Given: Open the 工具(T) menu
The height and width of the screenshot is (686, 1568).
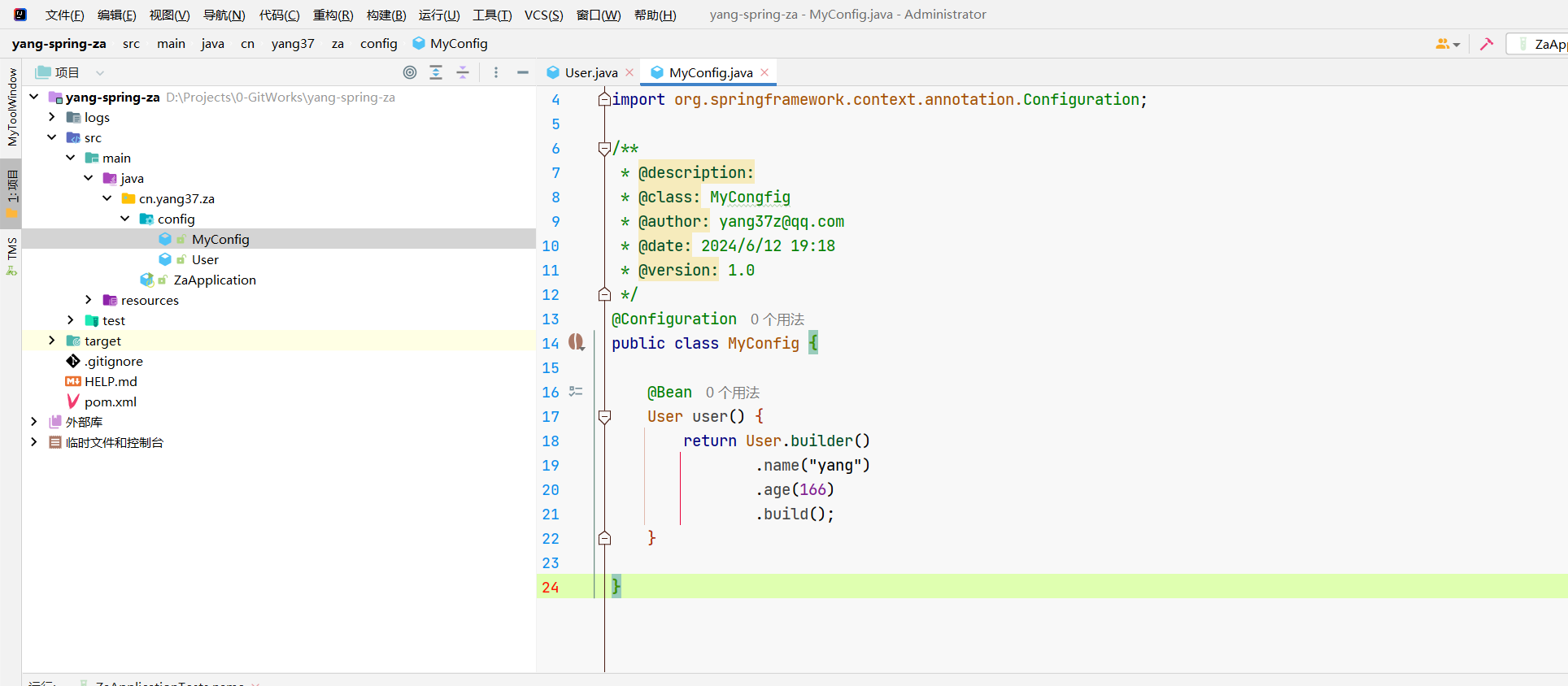Looking at the screenshot, I should click(493, 15).
